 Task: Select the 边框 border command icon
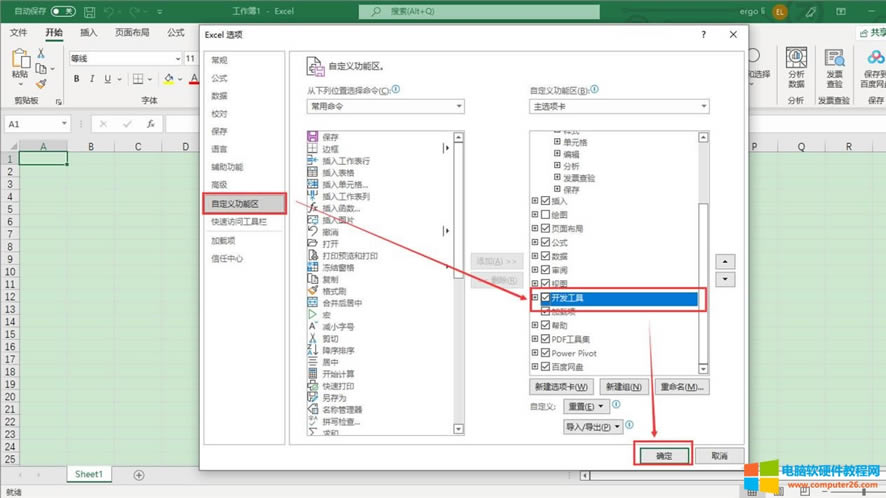coord(312,148)
